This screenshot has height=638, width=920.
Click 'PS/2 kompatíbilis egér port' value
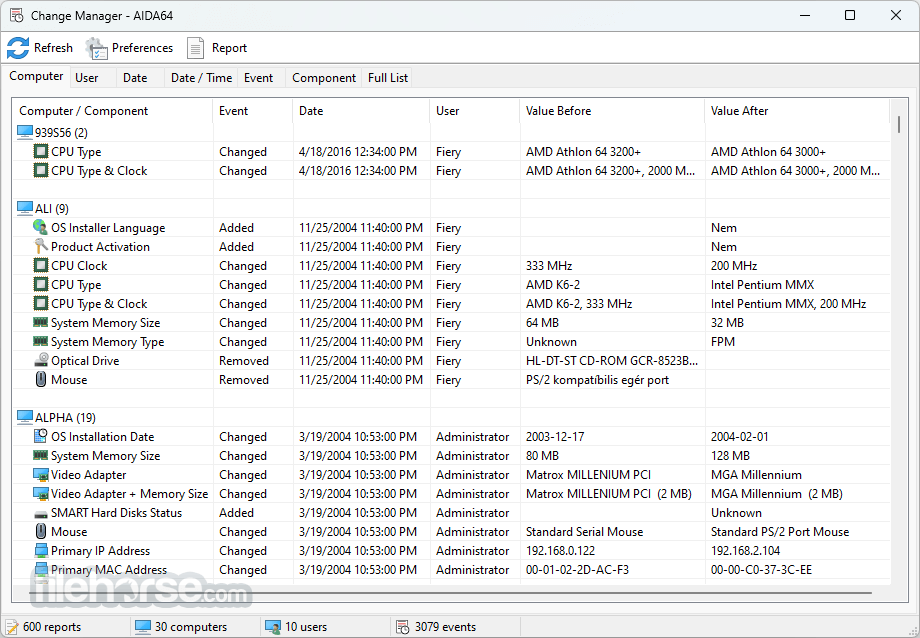pos(597,380)
